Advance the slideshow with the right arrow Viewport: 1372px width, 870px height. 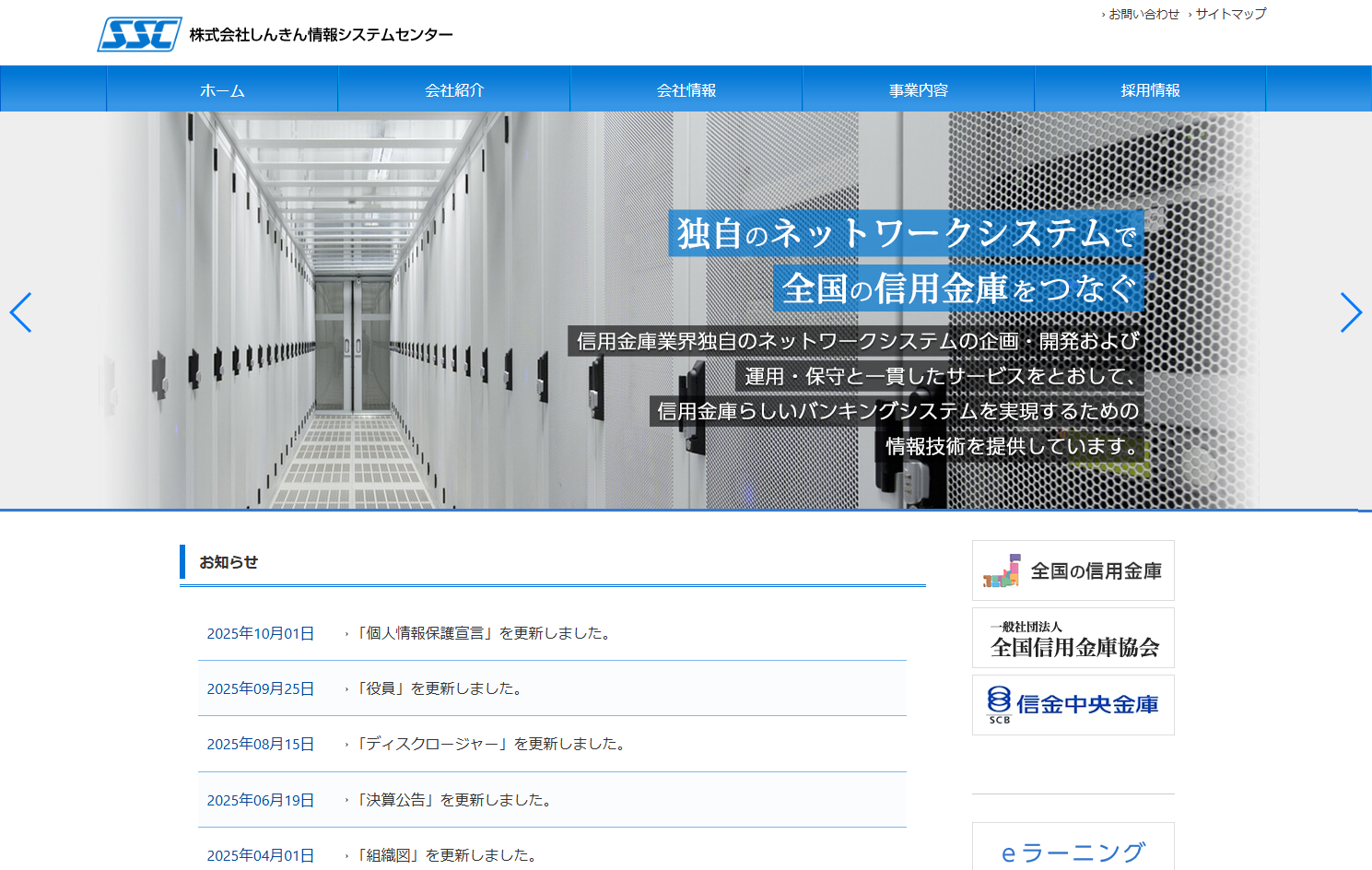tap(1351, 313)
